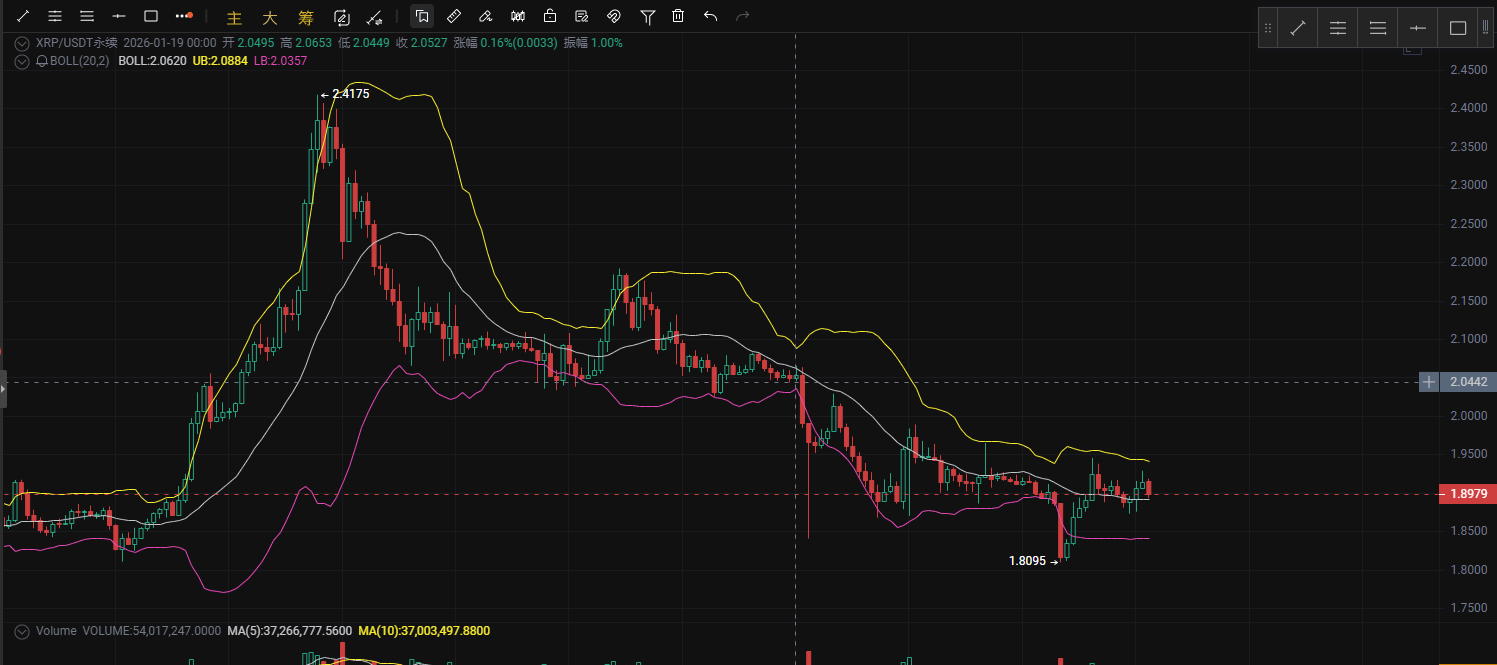Click the candlestick pattern icon
The image size is (1497, 665).
pyautogui.click(x=517, y=16)
